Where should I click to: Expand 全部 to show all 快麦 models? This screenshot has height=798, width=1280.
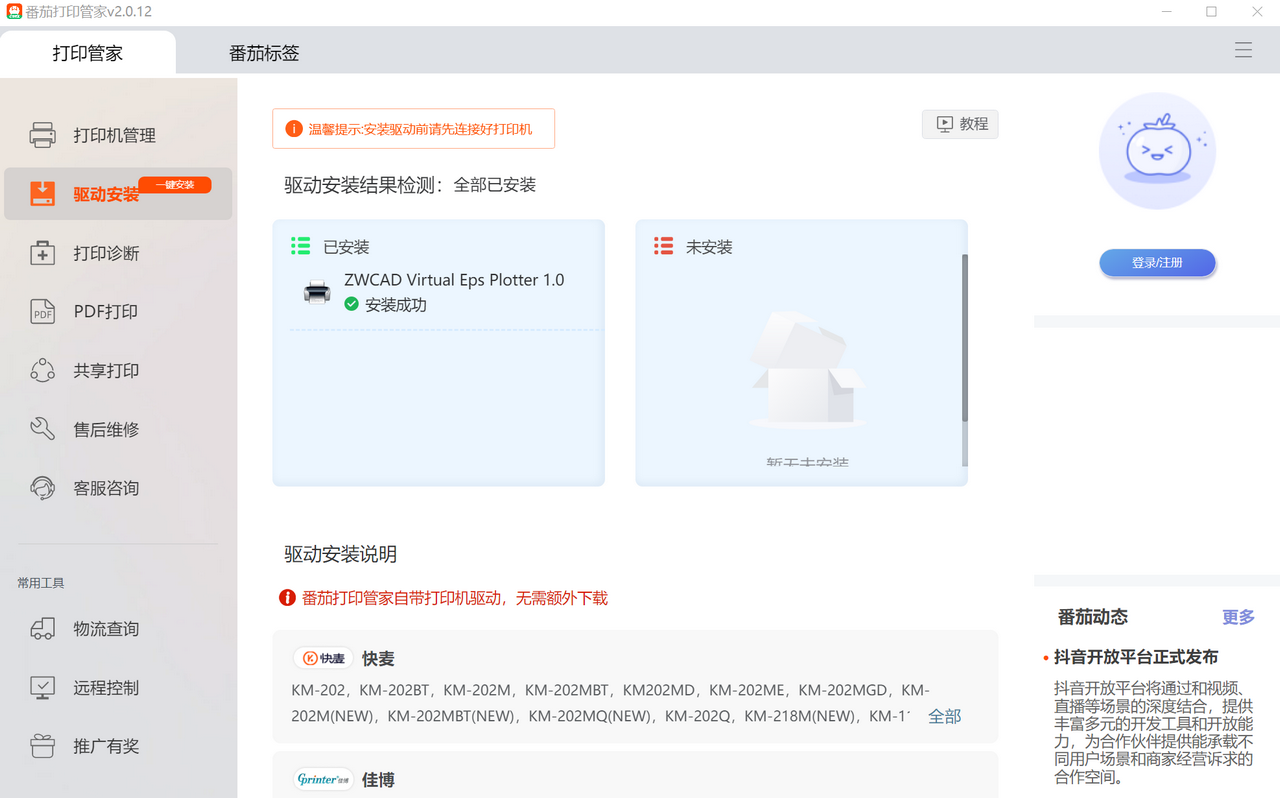click(944, 716)
